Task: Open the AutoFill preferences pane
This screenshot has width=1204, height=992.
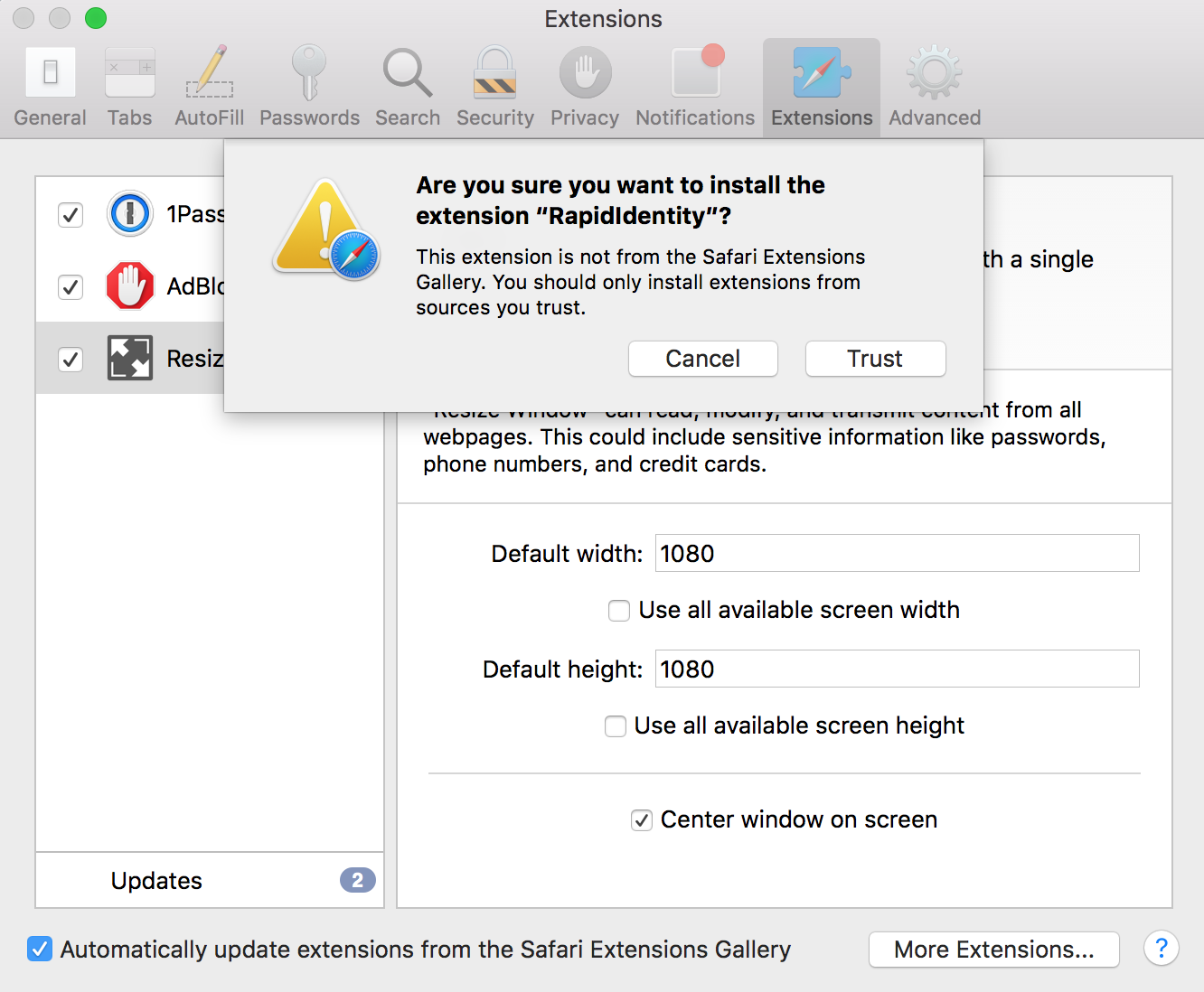Action: [209, 88]
